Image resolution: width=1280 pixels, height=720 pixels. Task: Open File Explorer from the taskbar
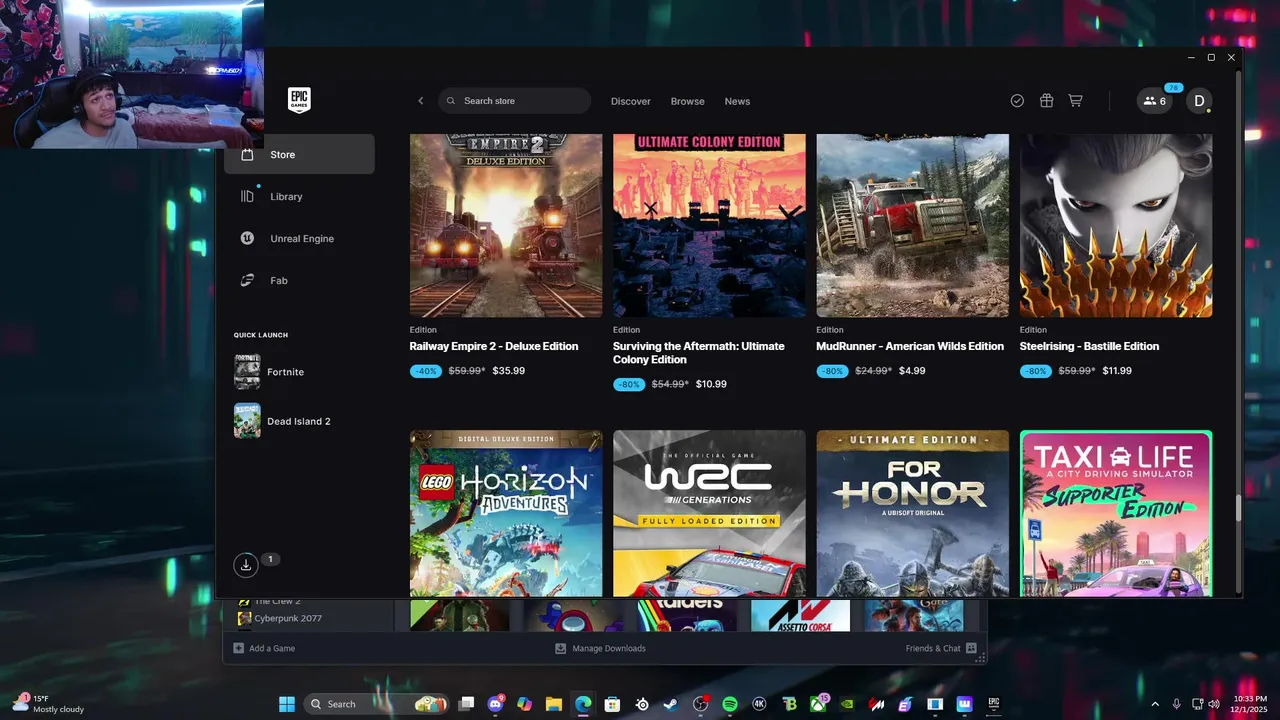tap(554, 704)
